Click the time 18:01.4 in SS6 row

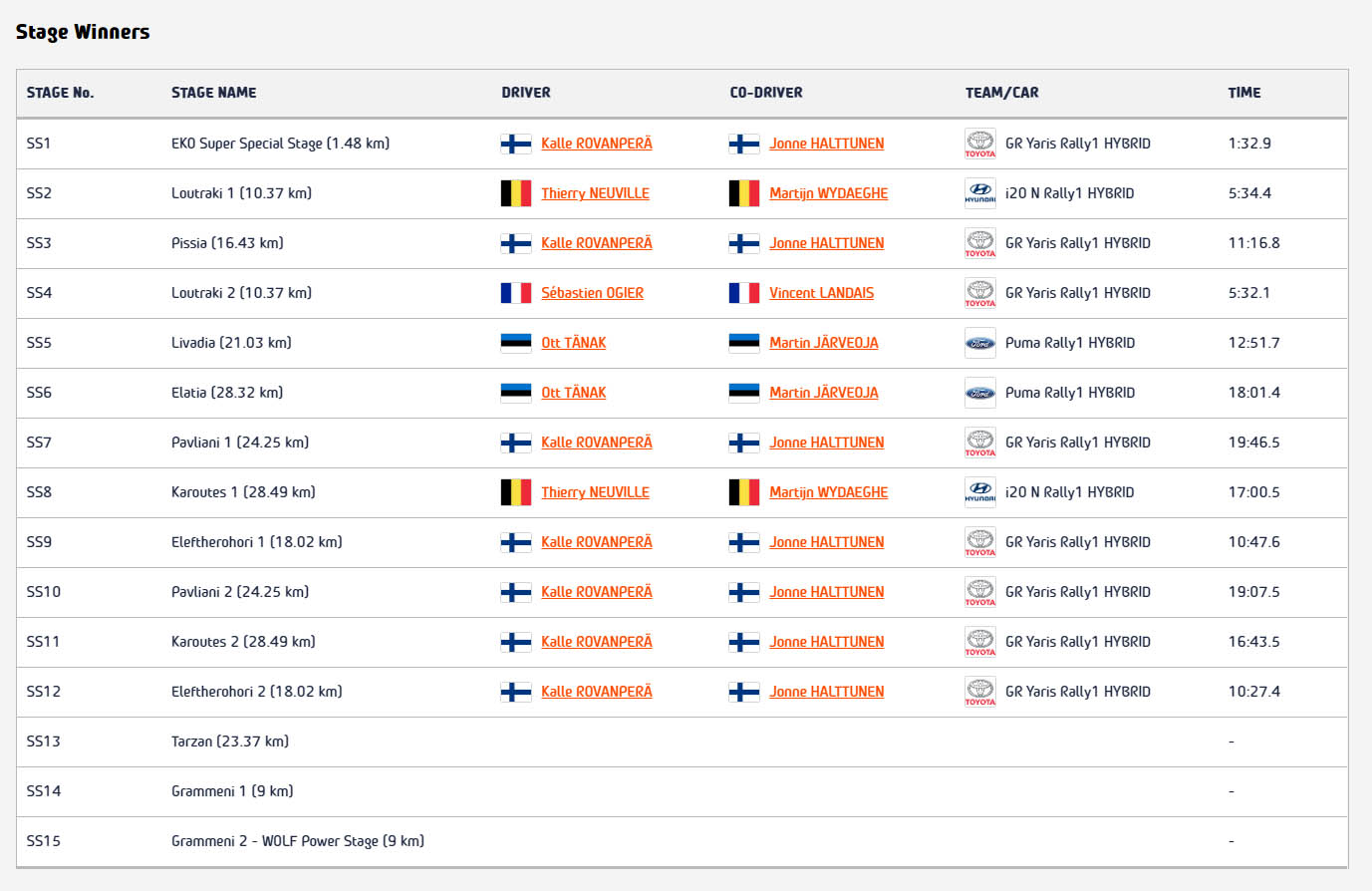point(1254,393)
